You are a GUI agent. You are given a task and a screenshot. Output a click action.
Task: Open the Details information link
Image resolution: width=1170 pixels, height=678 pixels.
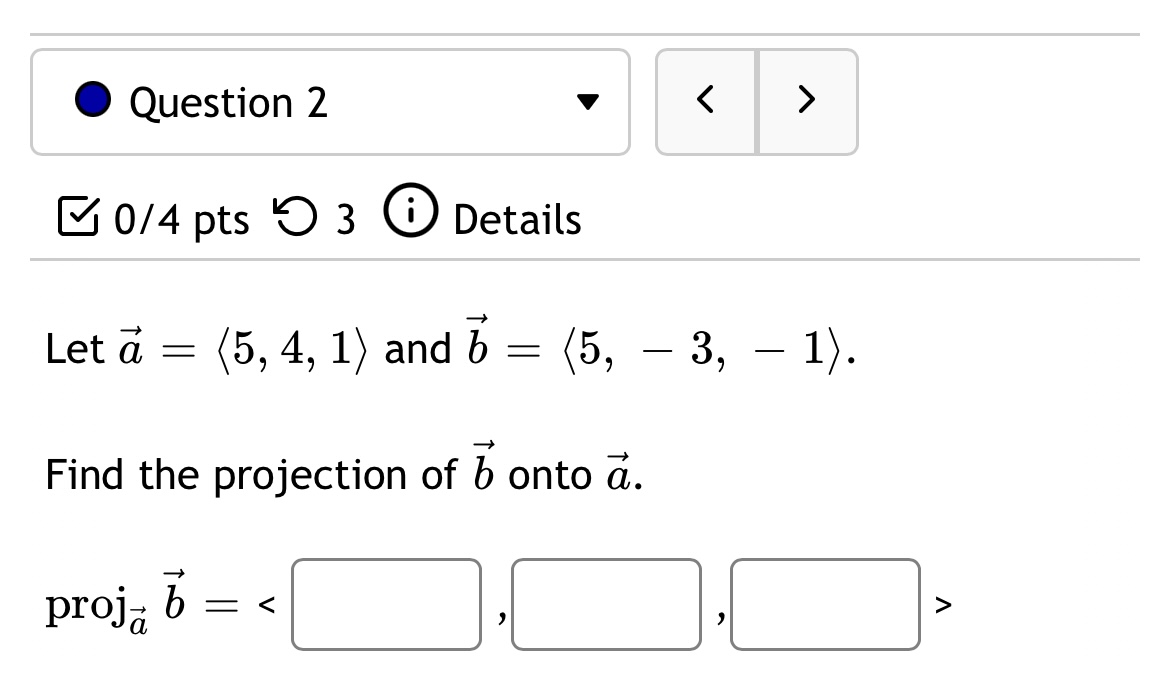516,219
